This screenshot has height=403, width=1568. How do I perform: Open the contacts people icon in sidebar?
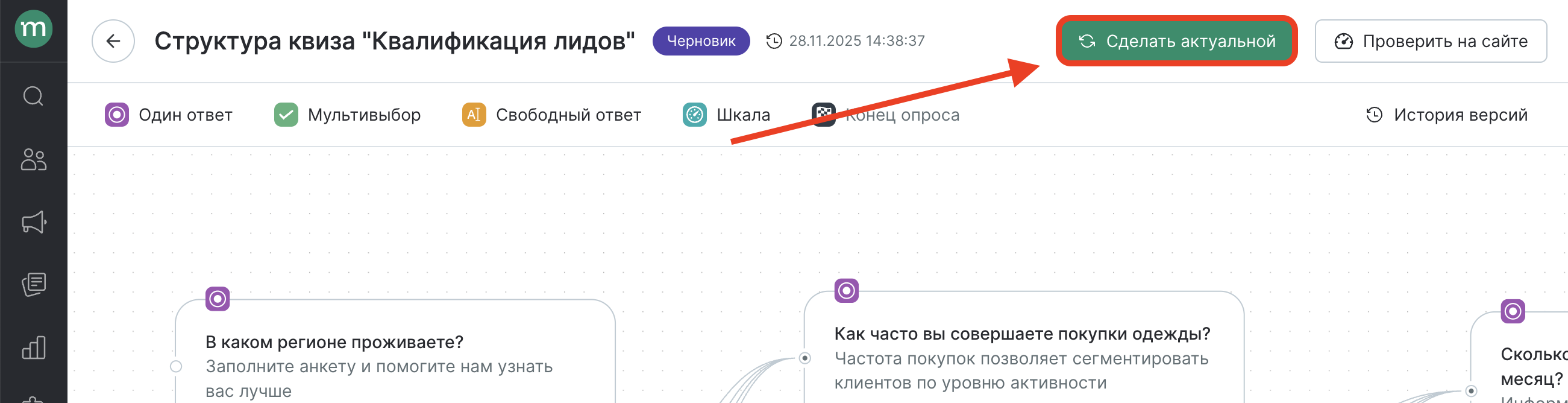[34, 160]
